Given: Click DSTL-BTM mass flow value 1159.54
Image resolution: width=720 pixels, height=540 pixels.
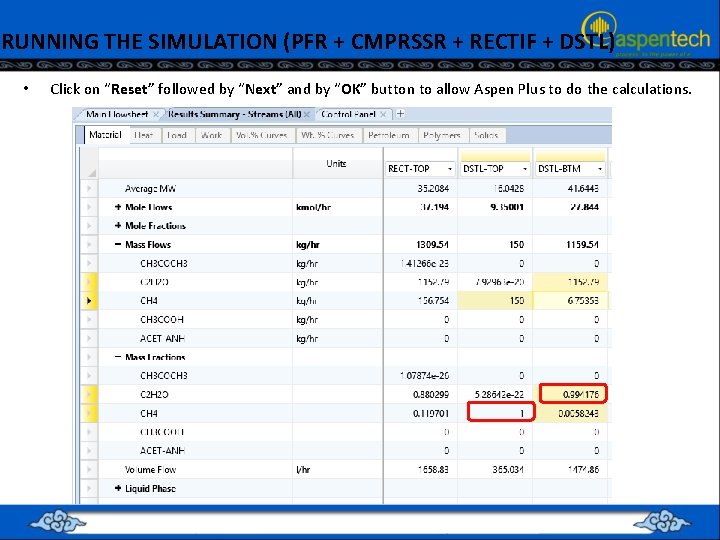Looking at the screenshot, I should (582, 245).
